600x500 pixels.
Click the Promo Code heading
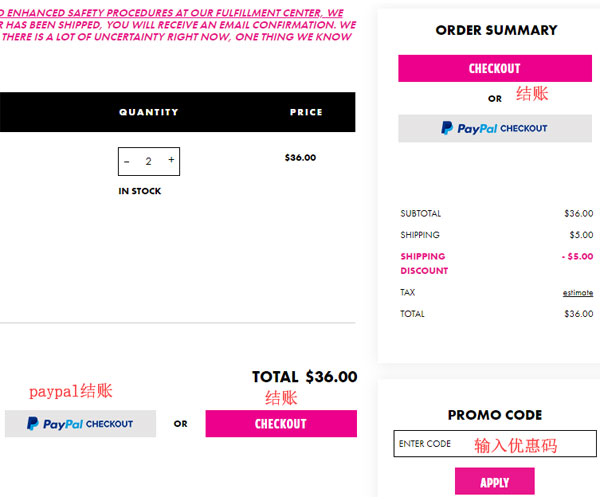(x=495, y=415)
